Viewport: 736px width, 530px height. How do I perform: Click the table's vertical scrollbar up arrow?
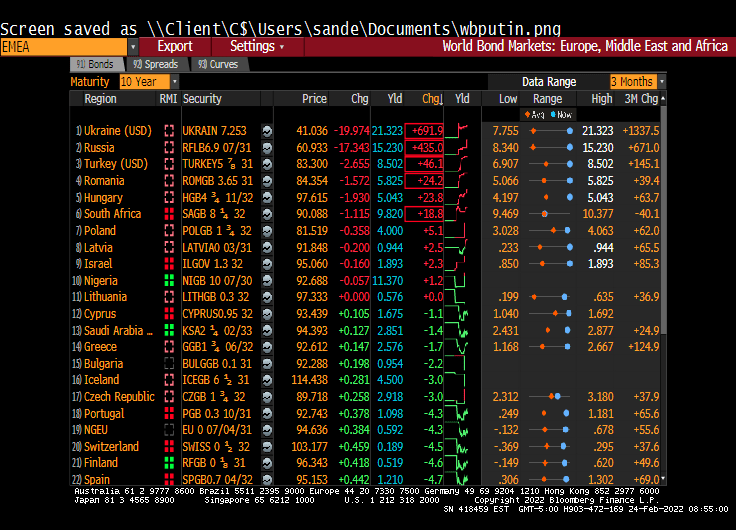click(664, 98)
